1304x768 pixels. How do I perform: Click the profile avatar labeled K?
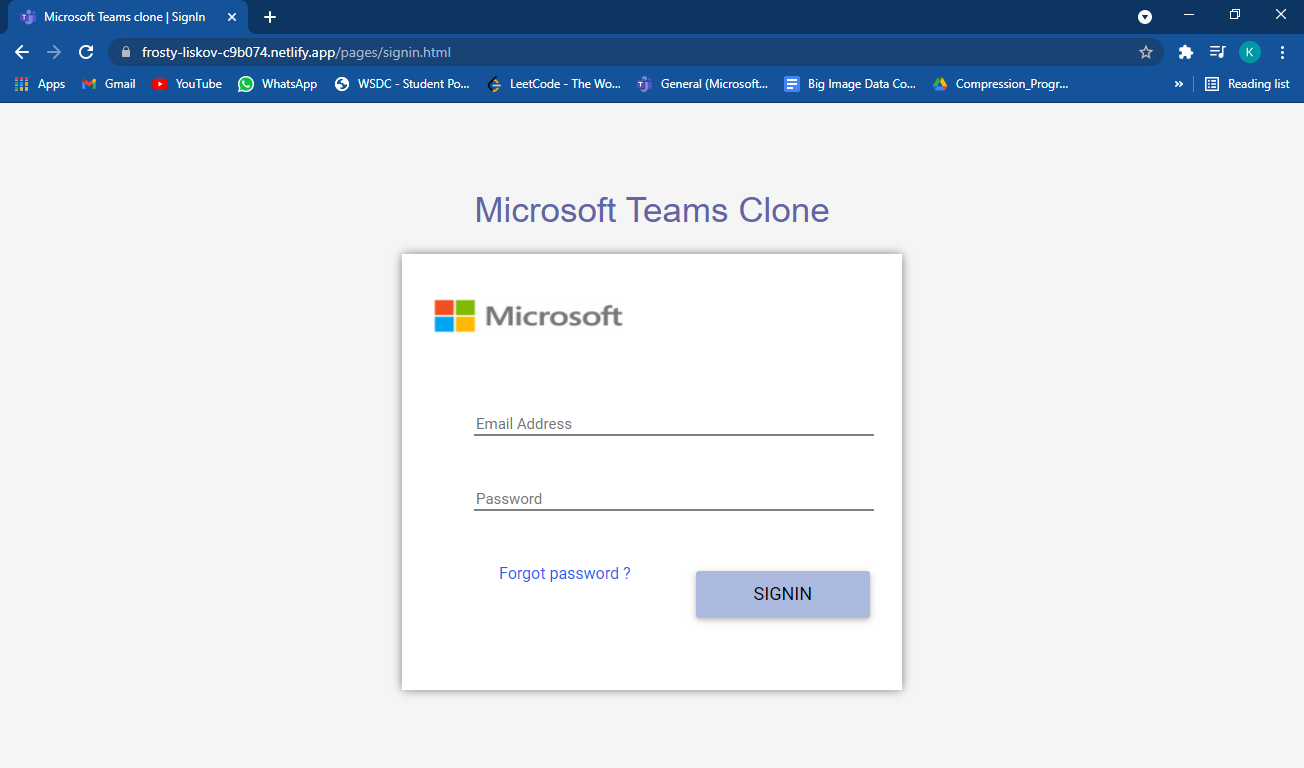(1249, 51)
